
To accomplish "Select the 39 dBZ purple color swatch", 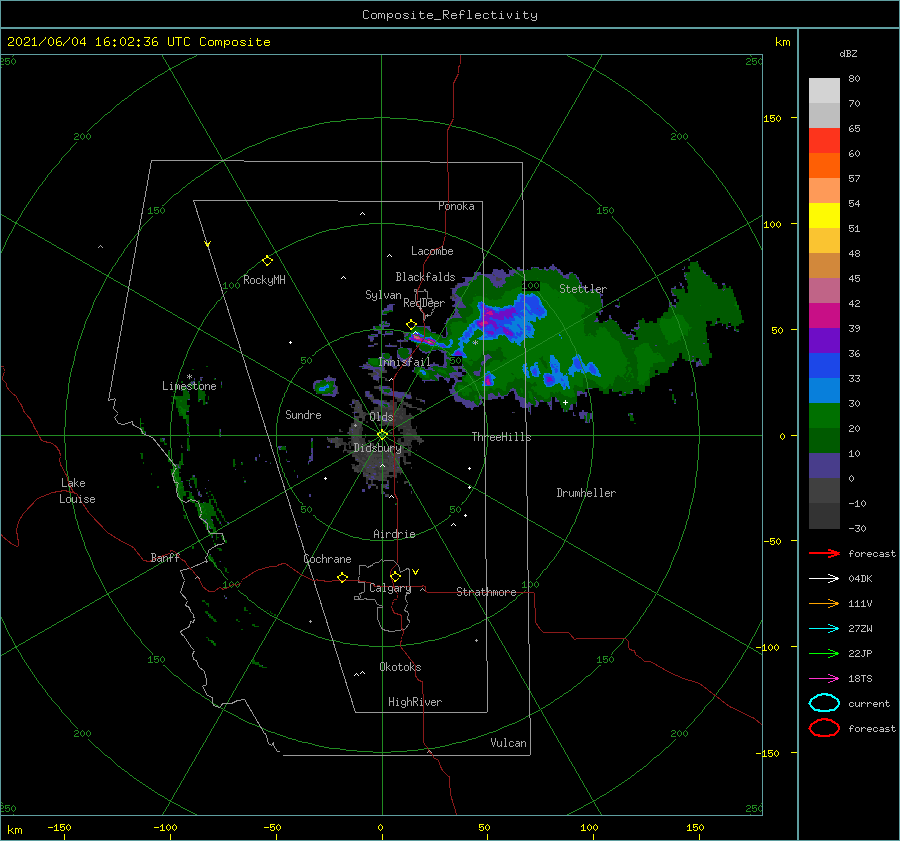I will point(824,340).
